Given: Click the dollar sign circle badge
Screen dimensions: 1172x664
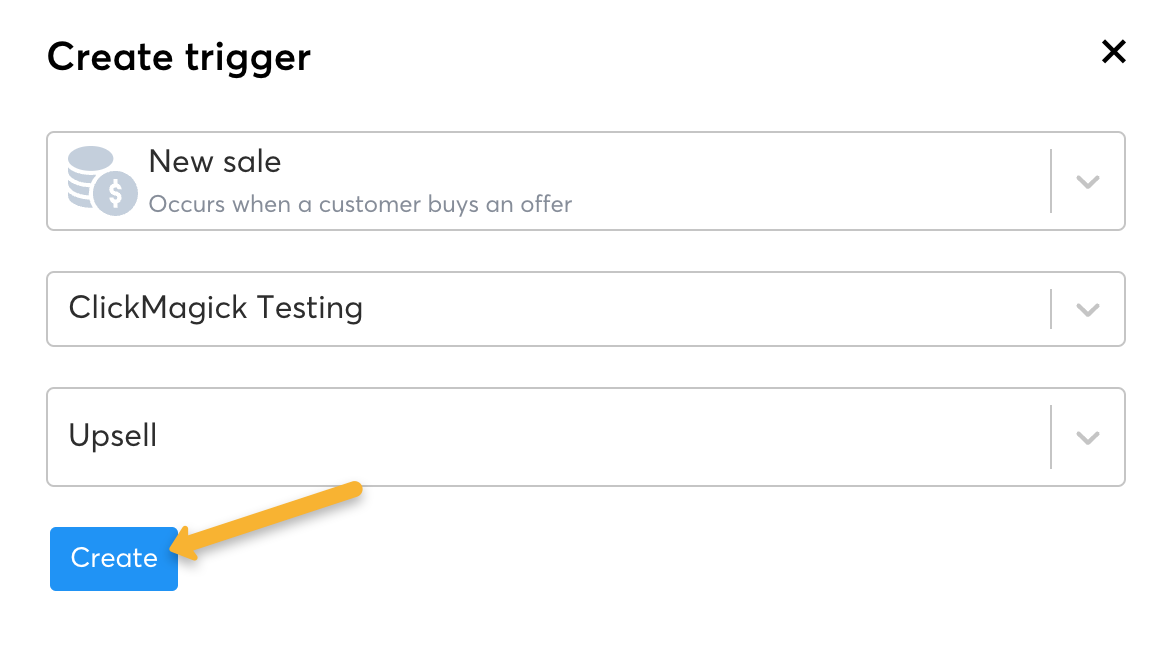Looking at the screenshot, I should [x=114, y=192].
